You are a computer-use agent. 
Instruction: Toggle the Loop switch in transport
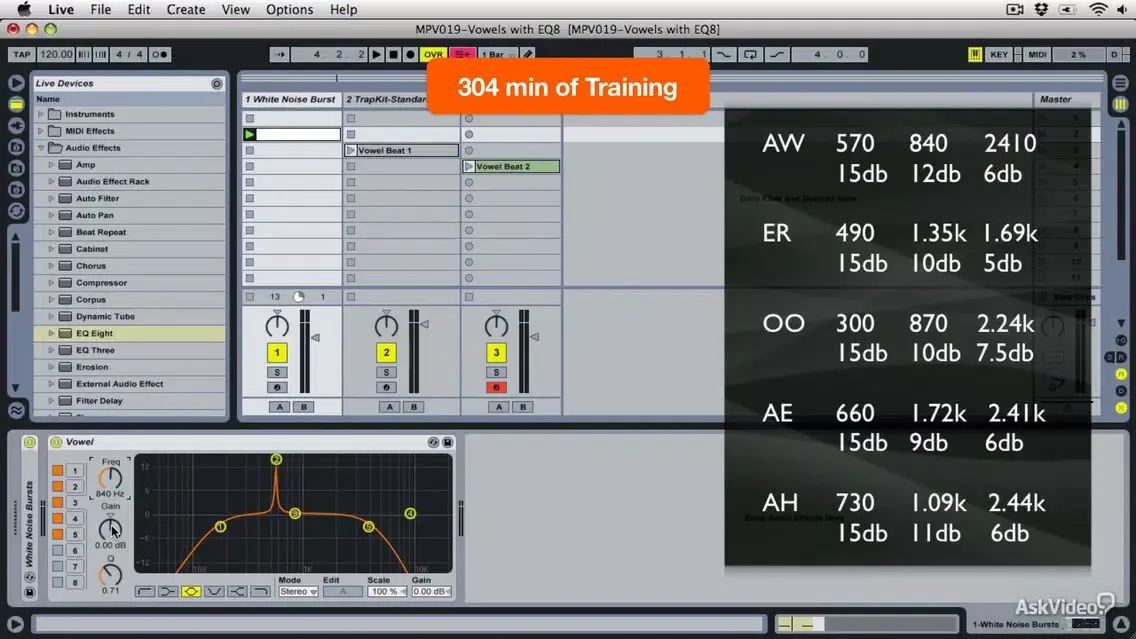tap(750, 54)
